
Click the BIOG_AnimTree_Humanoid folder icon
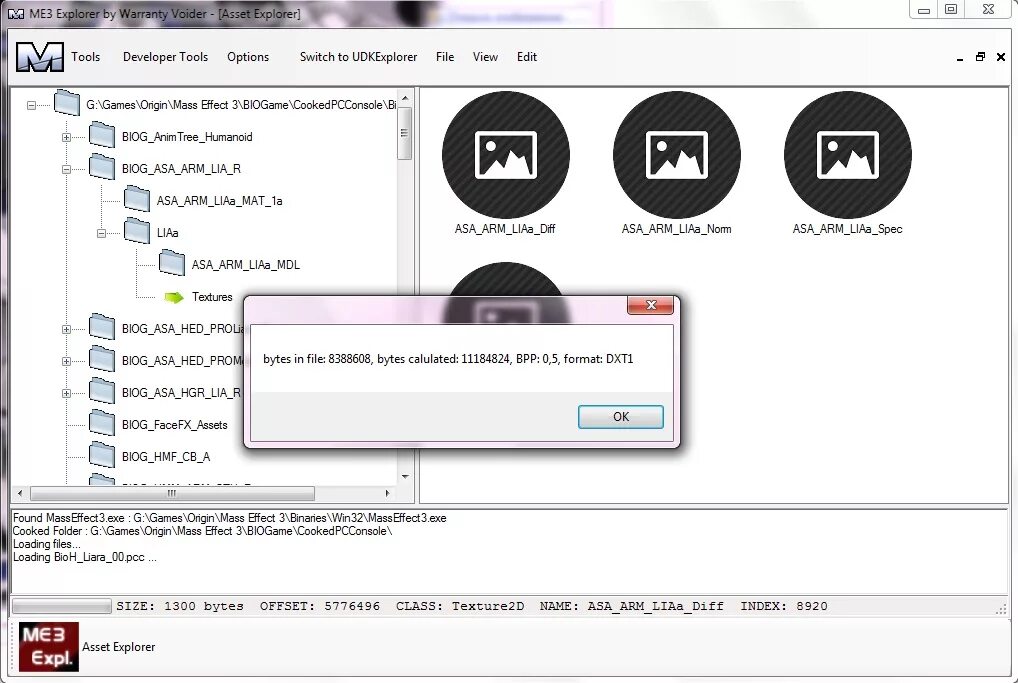(x=102, y=135)
